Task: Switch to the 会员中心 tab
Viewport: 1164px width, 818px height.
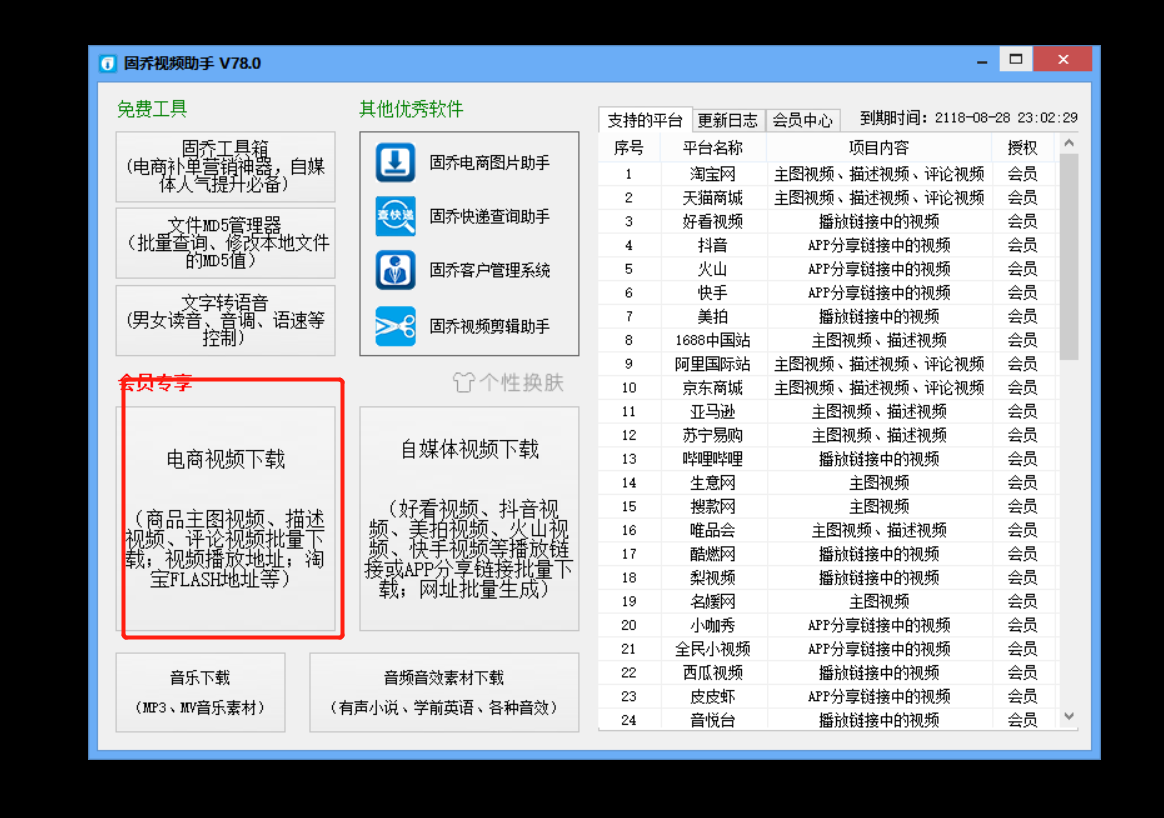Action: 802,120
